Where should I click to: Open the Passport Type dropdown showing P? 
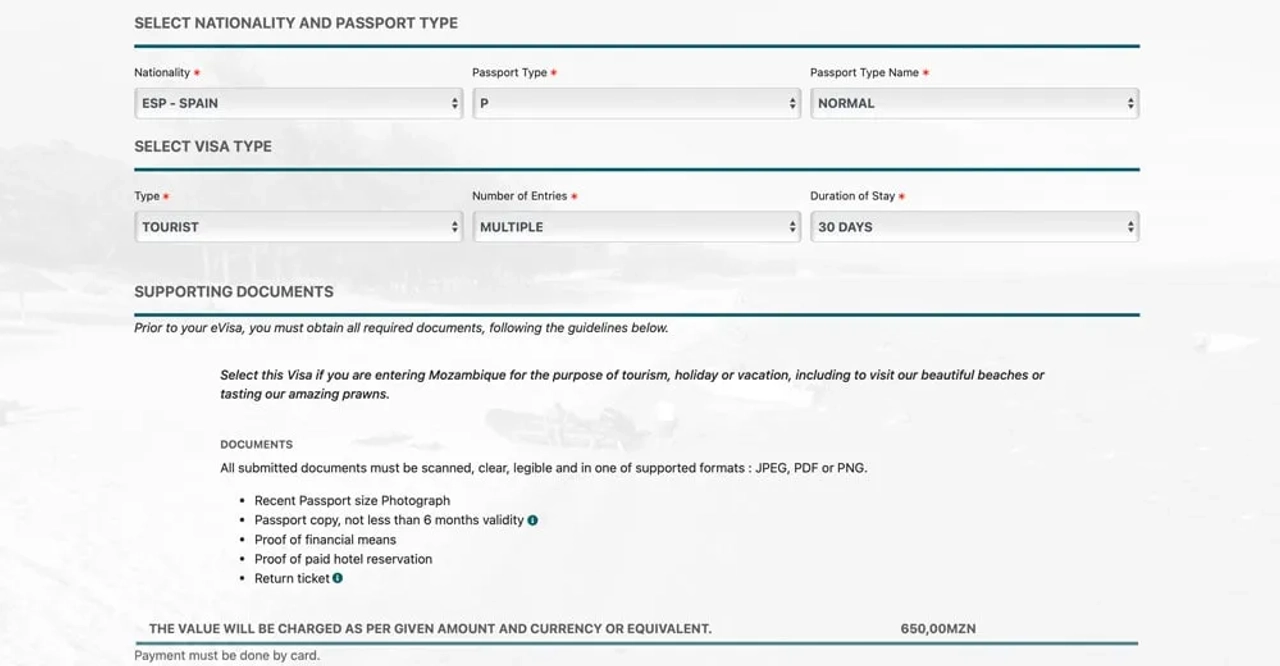[636, 103]
